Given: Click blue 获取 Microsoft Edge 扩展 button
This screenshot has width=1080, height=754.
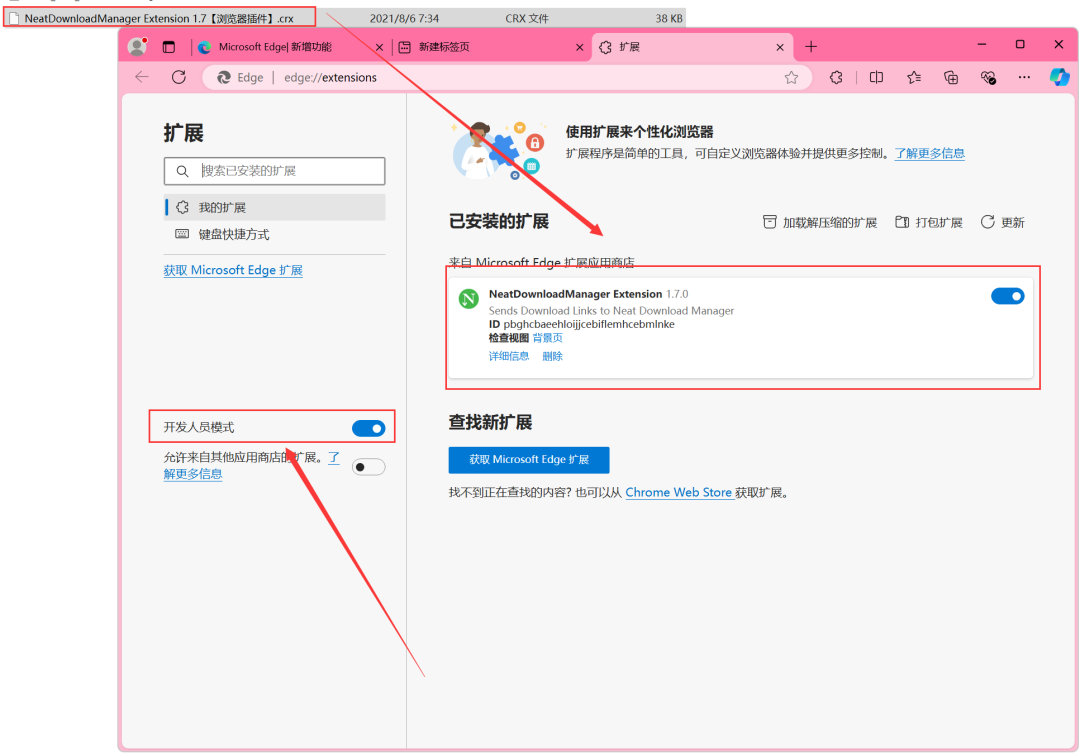Looking at the screenshot, I should coord(529,459).
